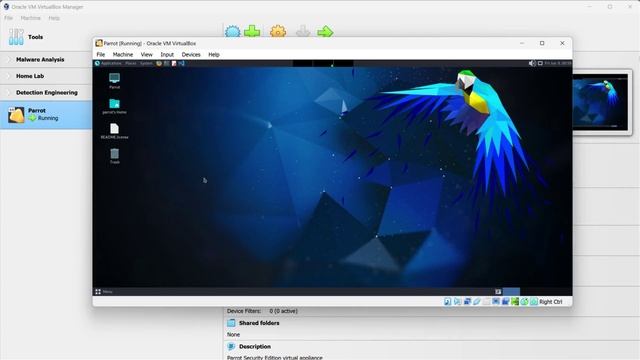Image resolution: width=640 pixels, height=360 pixels.
Task: Launch the Firefox browser from Parrot panel
Action: coord(159,63)
